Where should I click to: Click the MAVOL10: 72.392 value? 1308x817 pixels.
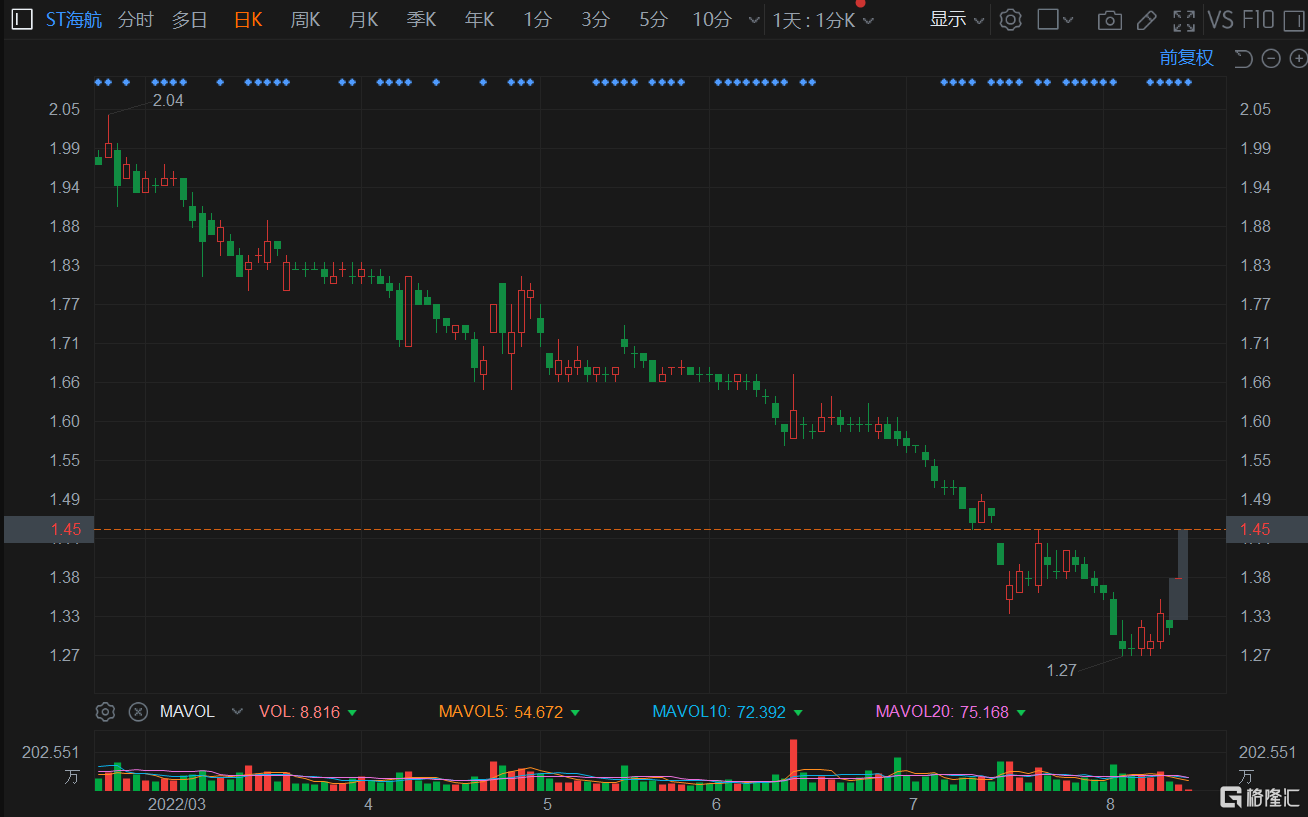(x=720, y=712)
